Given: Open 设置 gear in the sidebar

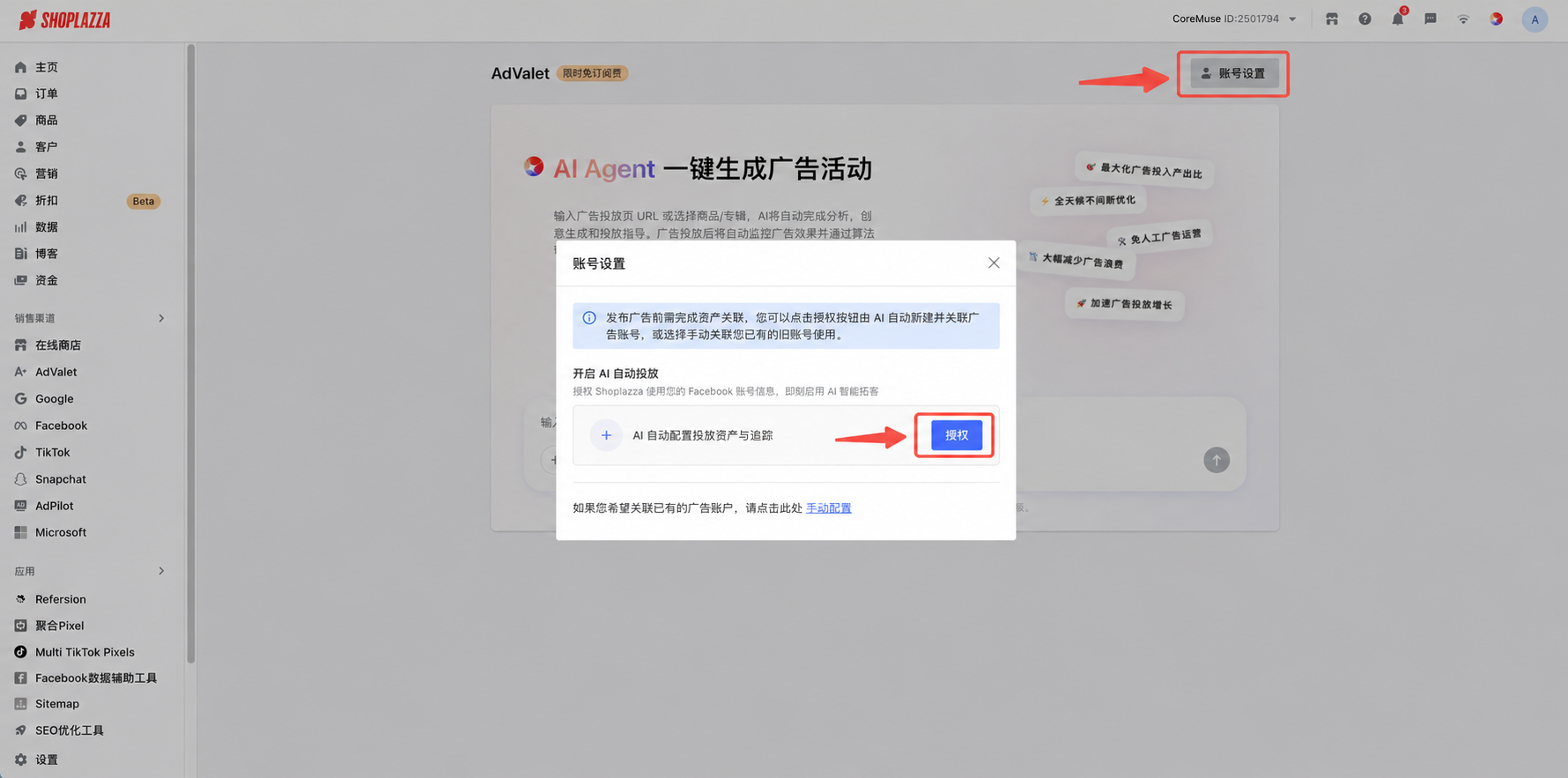Looking at the screenshot, I should [20, 759].
